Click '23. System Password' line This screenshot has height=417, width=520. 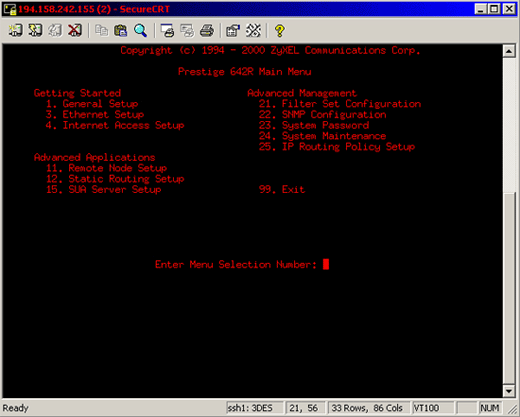click(x=314, y=125)
